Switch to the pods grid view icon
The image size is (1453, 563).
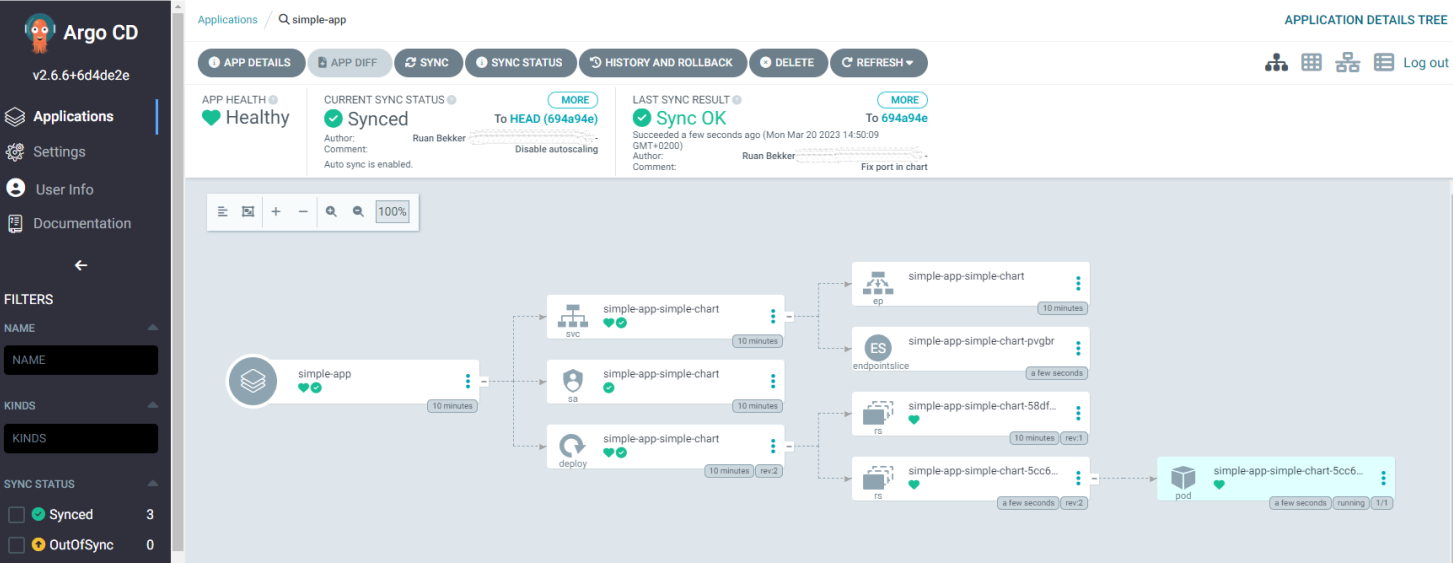(1311, 62)
